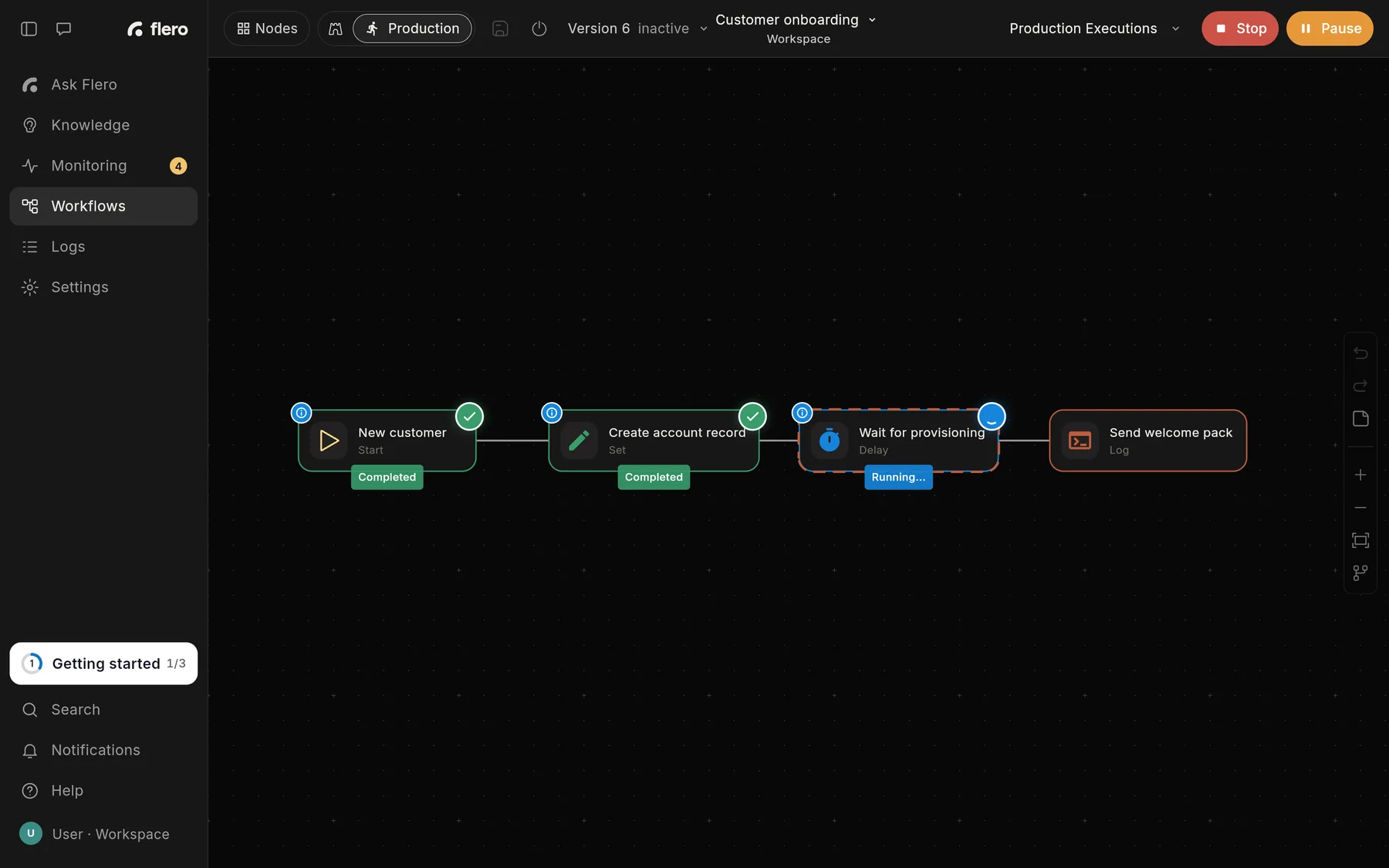This screenshot has width=1389, height=868.
Task: Click the Monitoring badge showing 4
Action: 178,166
